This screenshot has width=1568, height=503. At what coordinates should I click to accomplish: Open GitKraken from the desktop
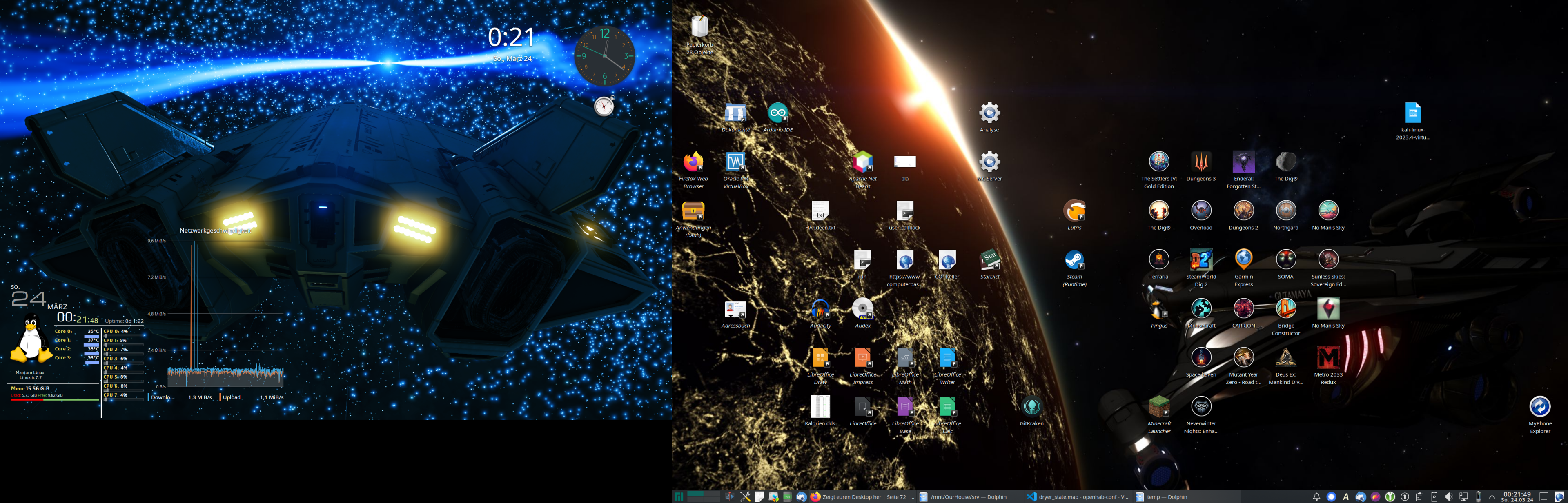(x=1031, y=407)
